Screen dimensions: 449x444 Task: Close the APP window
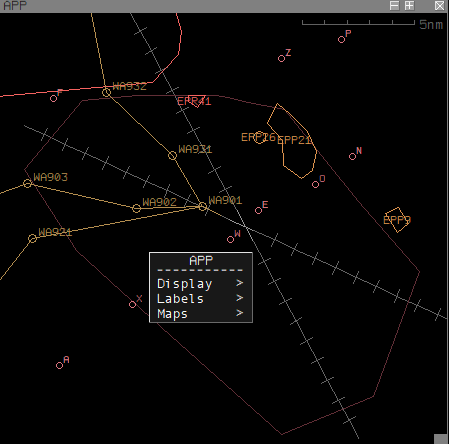(x=440, y=6)
